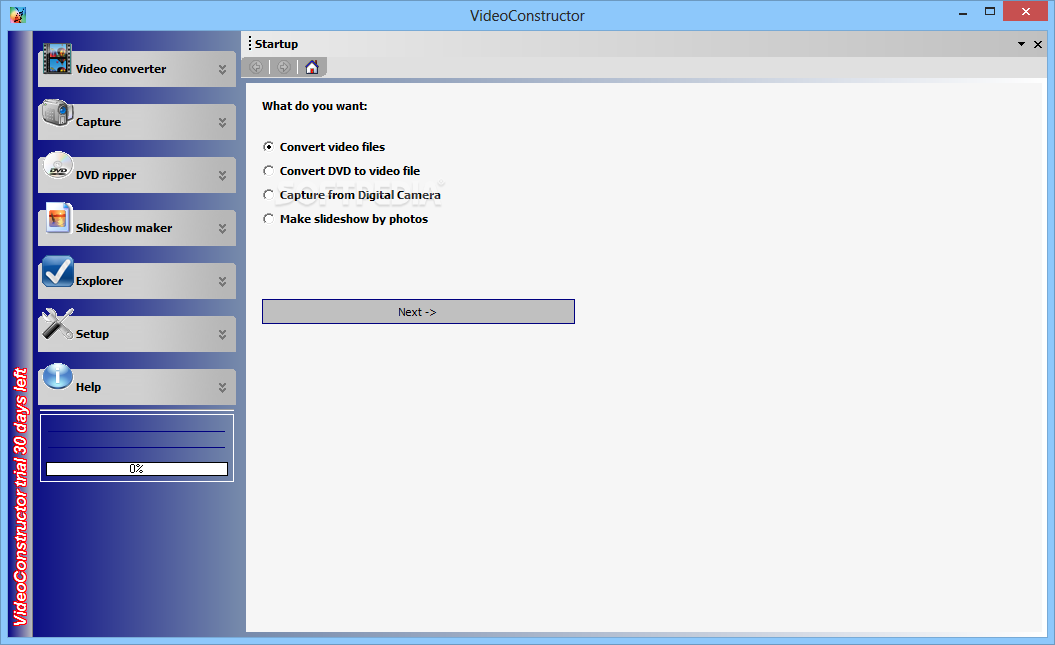Maximize the VideoConstructor window
The width and height of the screenshot is (1055, 645).
click(990, 11)
